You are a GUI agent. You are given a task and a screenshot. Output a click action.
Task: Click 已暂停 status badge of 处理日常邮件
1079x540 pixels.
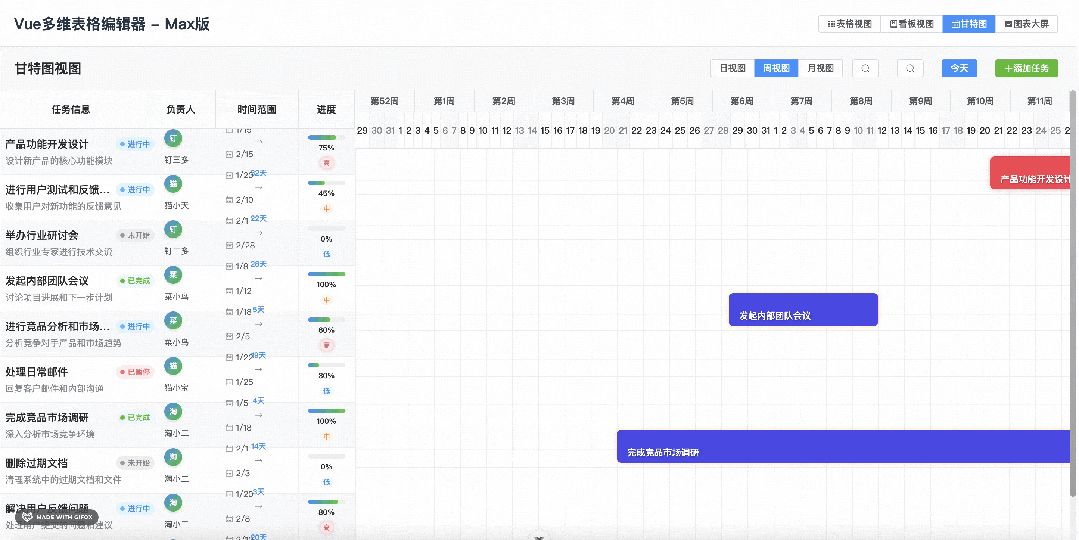point(135,371)
